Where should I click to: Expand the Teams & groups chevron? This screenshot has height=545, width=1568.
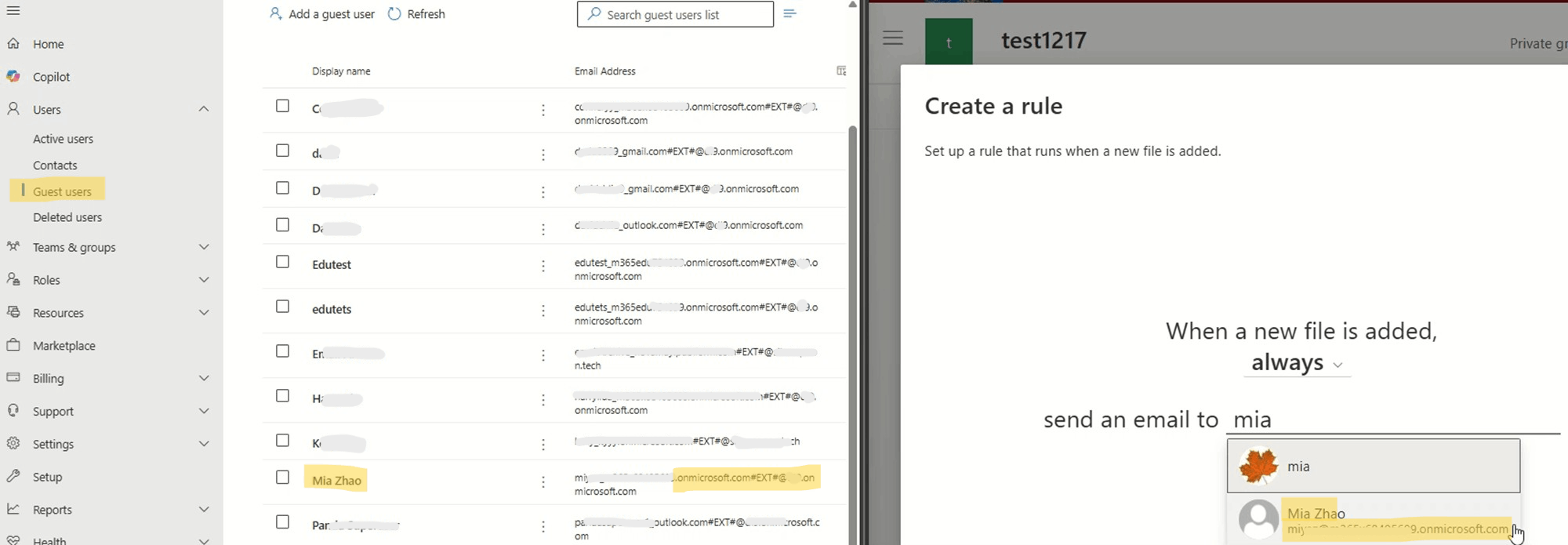click(204, 247)
